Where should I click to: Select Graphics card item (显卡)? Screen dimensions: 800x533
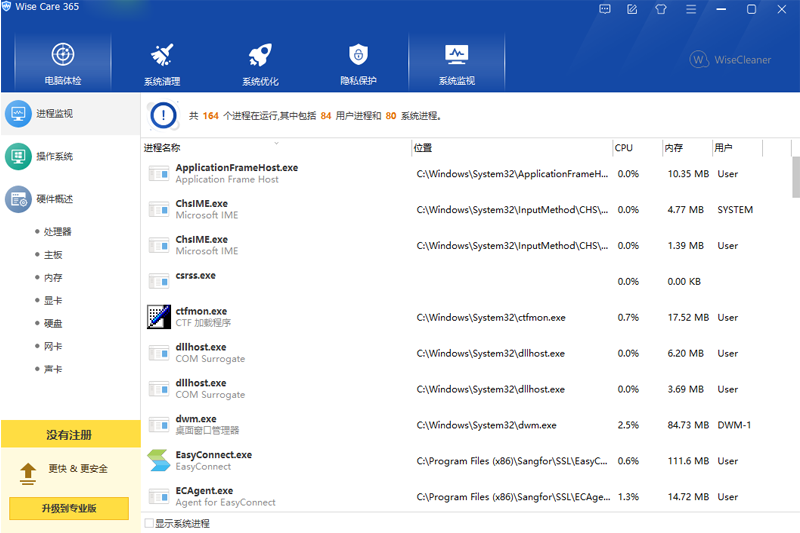tap(53, 300)
